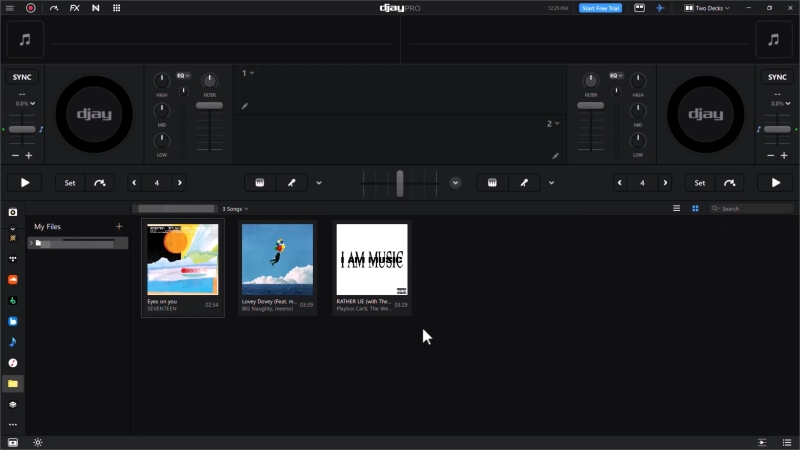Viewport: 800px width, 450px height.
Task: Expand the folder tree item under My Files
Action: click(31, 243)
